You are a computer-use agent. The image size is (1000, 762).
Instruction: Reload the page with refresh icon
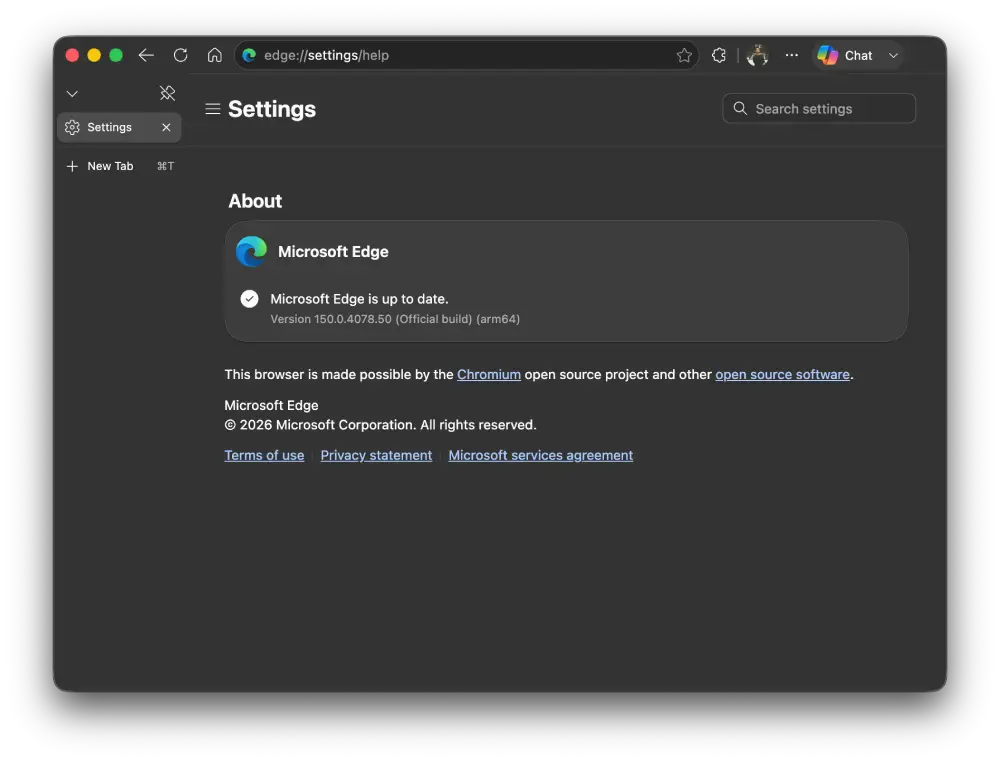pos(180,55)
